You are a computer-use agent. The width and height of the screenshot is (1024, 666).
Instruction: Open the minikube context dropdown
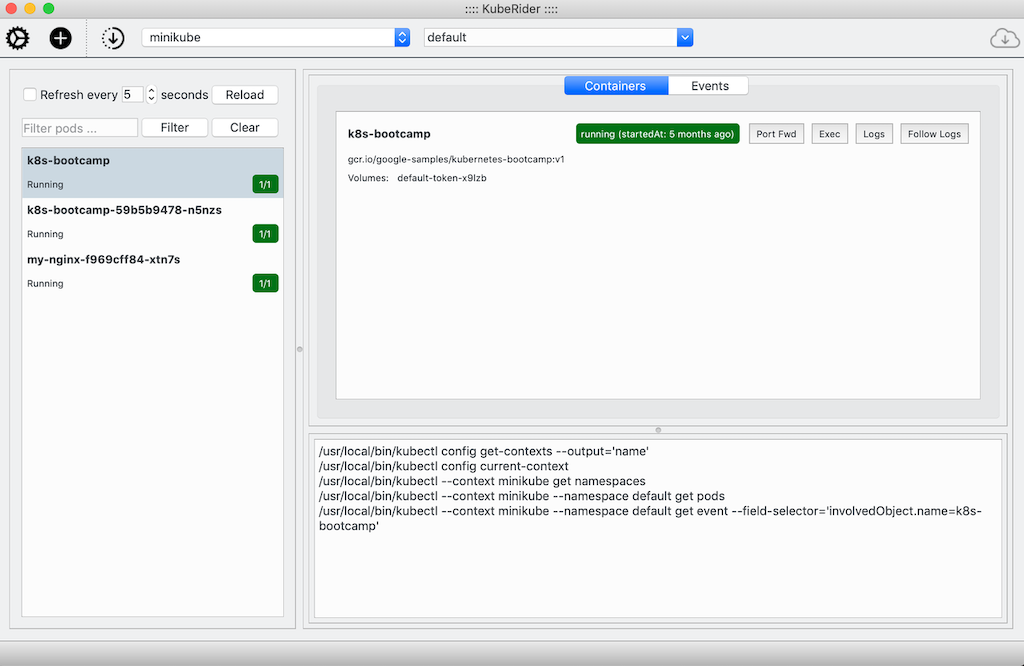(276, 37)
